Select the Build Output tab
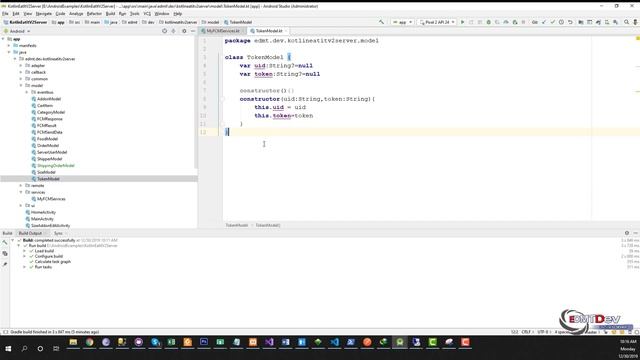The width and height of the screenshot is (640, 360). tap(30, 233)
